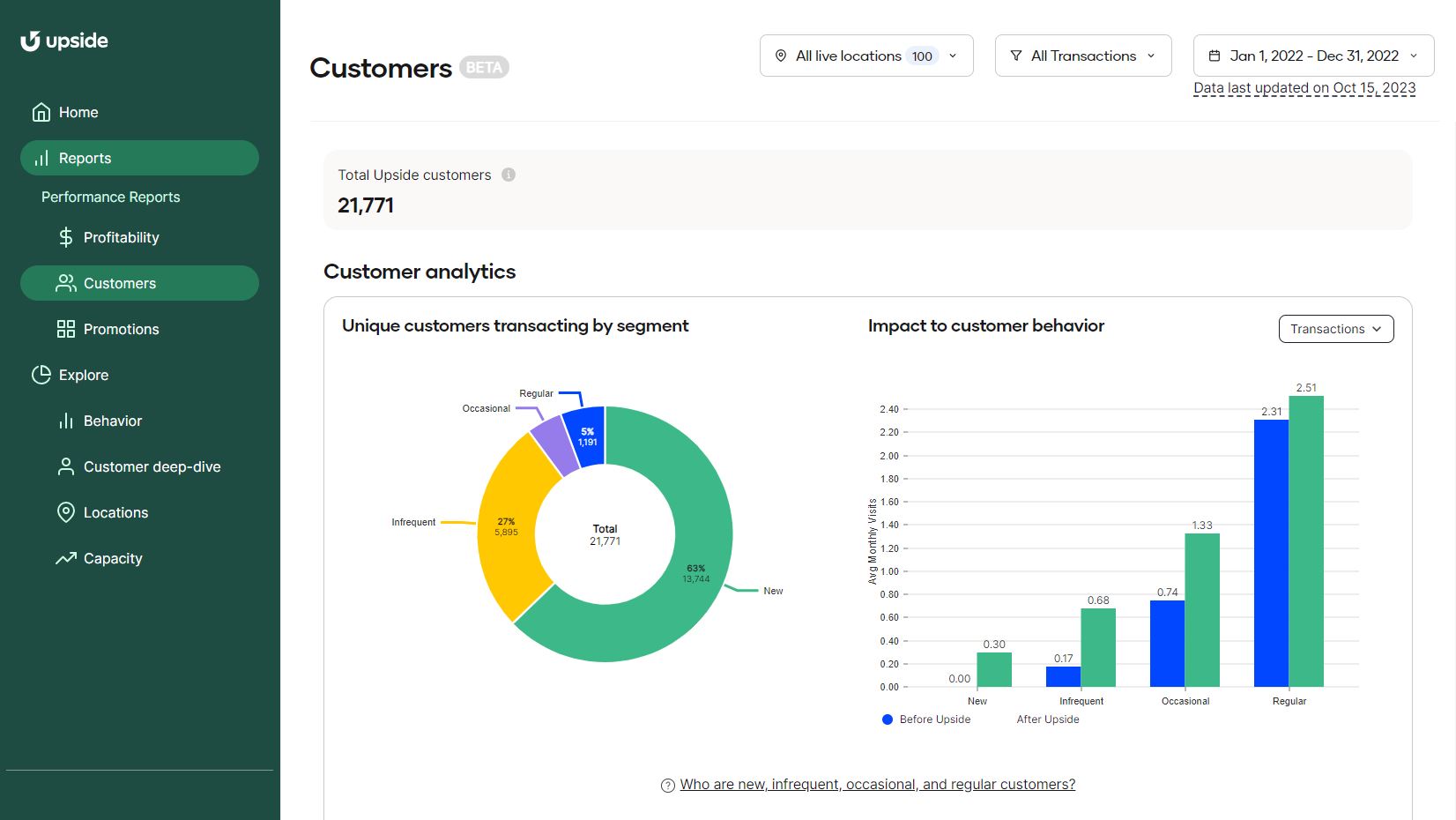Click the Capacity trend arrow icon
1456x820 pixels.
(x=64, y=558)
